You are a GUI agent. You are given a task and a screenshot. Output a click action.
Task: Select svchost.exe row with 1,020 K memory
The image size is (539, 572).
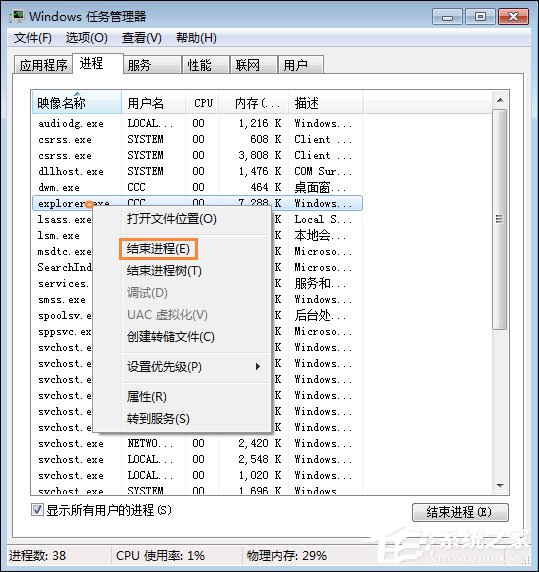tap(197, 476)
